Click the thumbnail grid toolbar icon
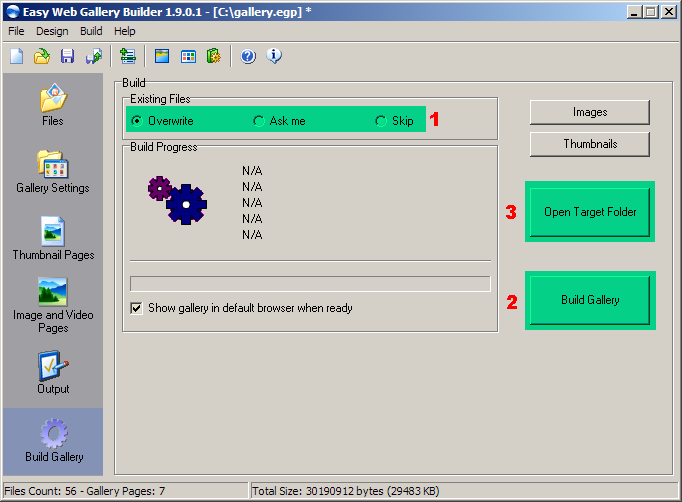Image resolution: width=682 pixels, height=502 pixels. [x=188, y=56]
